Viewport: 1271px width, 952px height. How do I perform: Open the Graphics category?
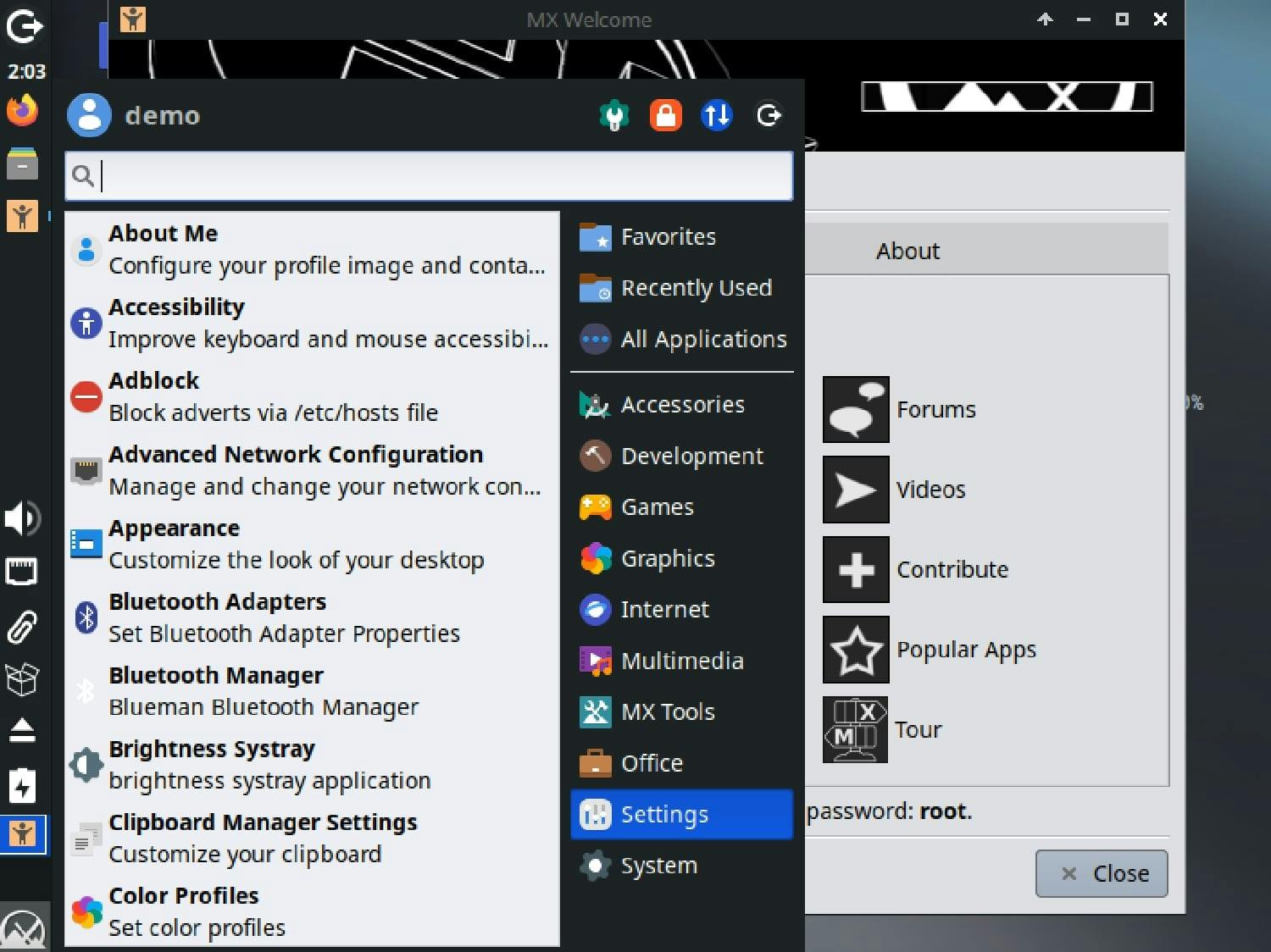(x=682, y=558)
